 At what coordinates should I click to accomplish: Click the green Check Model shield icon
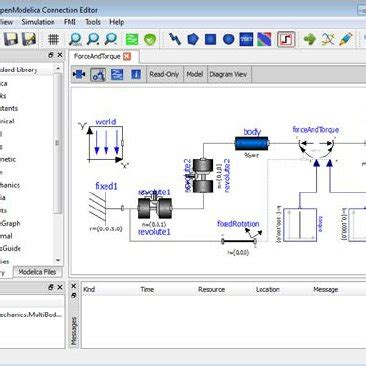click(150, 40)
